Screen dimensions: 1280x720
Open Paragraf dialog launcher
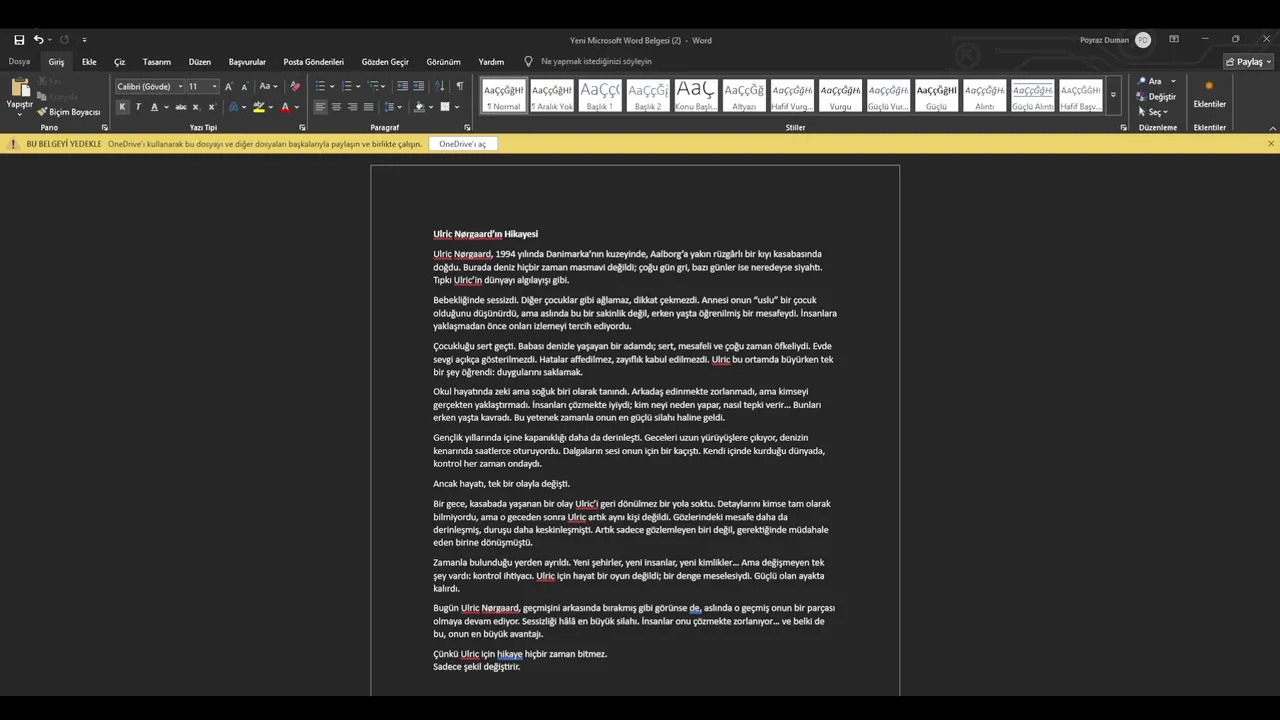pos(467,128)
